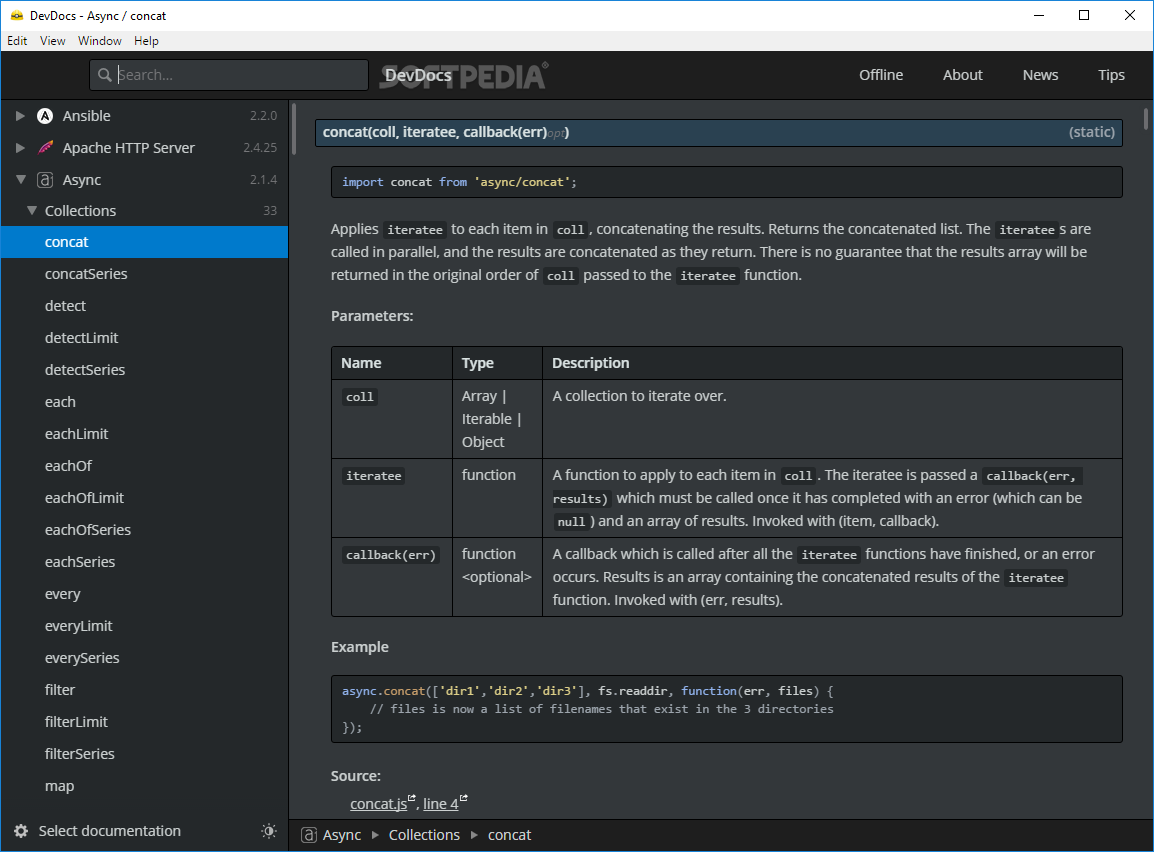This screenshot has height=852, width=1154.
Task: Open the News page
Action: 1040,75
